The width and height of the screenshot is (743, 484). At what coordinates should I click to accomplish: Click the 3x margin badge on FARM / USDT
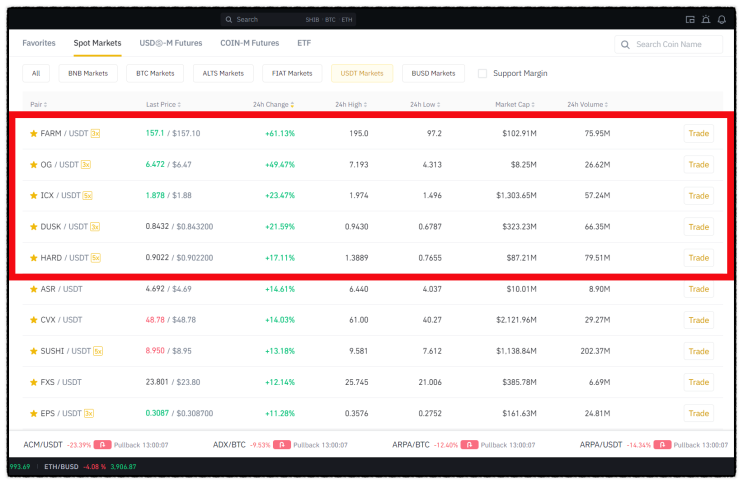pos(95,134)
